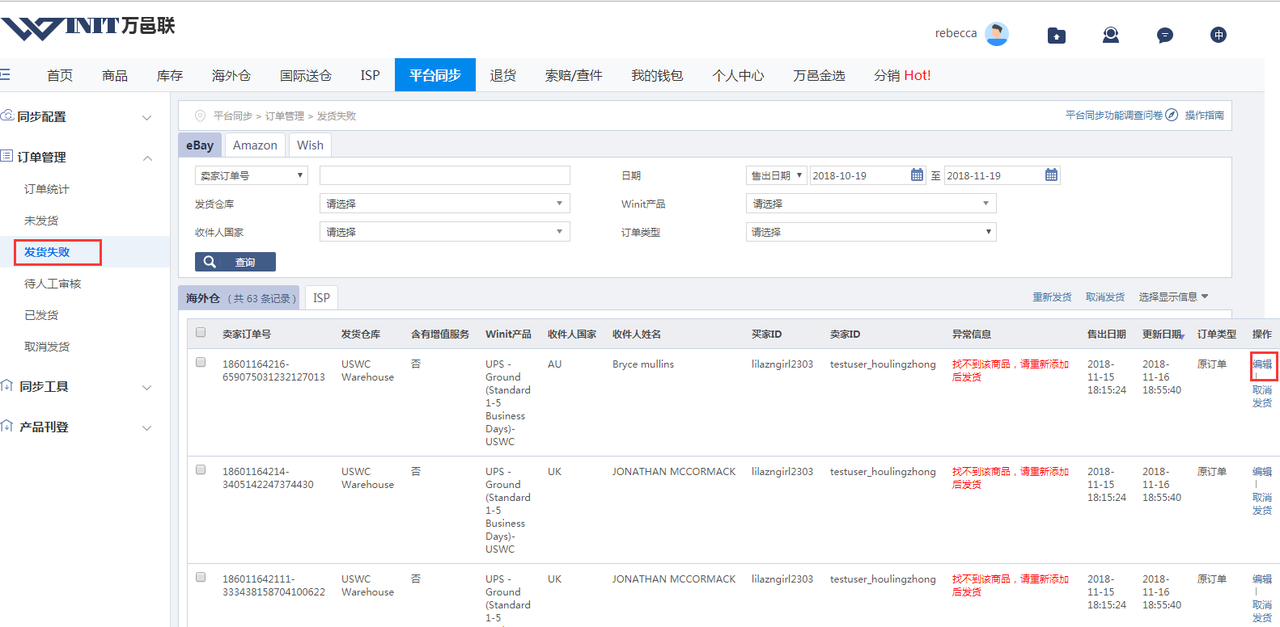Open the 平台同步功能调查问卷 link

click(x=1114, y=116)
